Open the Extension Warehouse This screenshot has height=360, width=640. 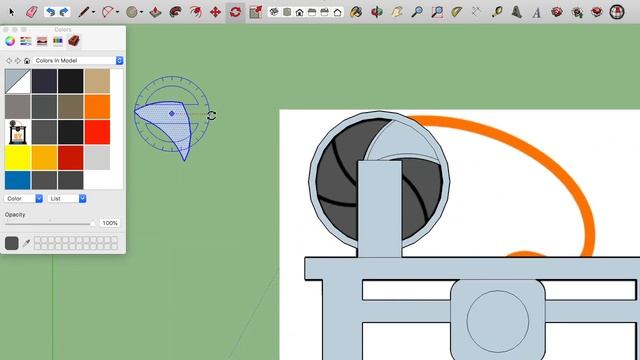(x=597, y=12)
